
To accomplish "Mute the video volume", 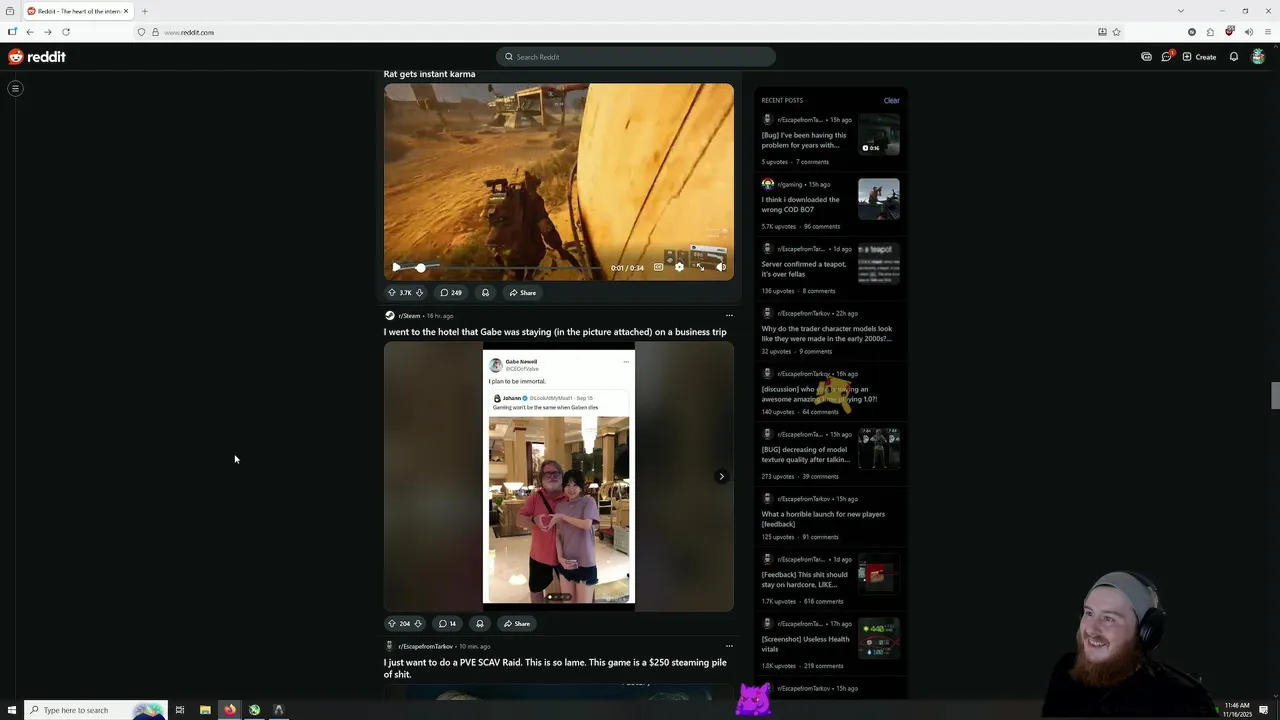I will (721, 267).
